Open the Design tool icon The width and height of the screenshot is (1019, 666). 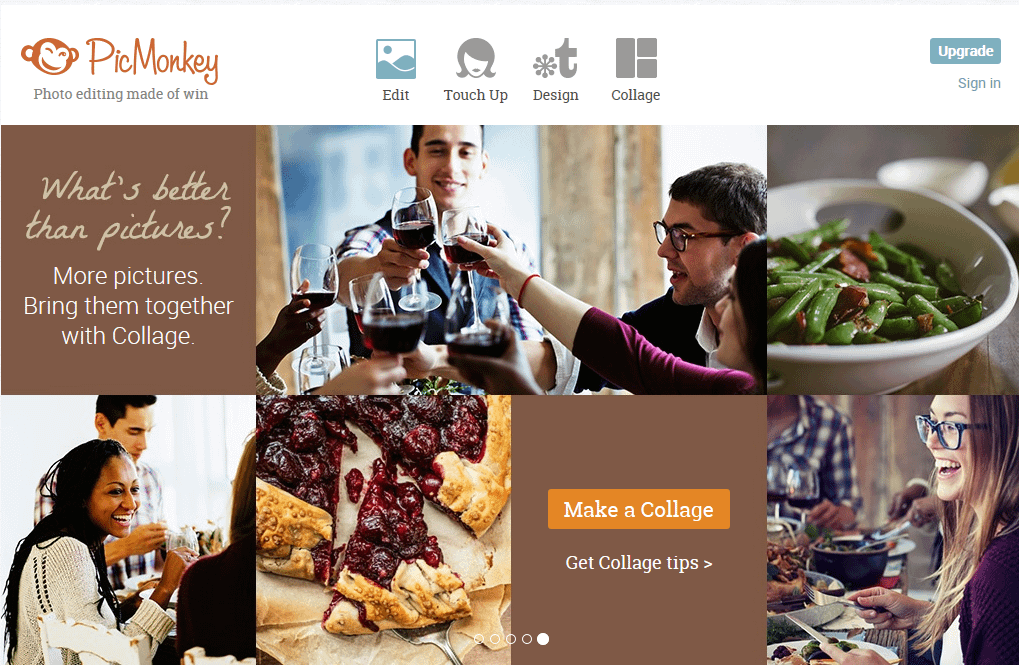555,58
